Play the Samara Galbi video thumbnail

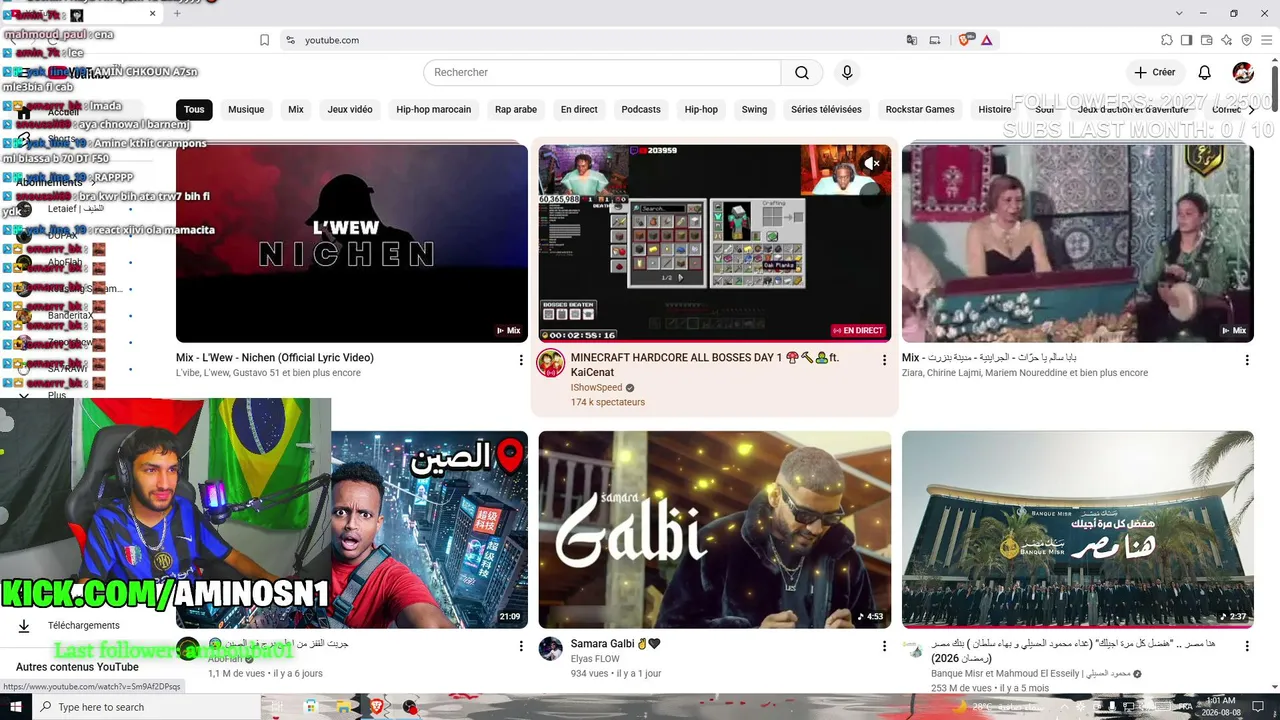[x=715, y=530]
